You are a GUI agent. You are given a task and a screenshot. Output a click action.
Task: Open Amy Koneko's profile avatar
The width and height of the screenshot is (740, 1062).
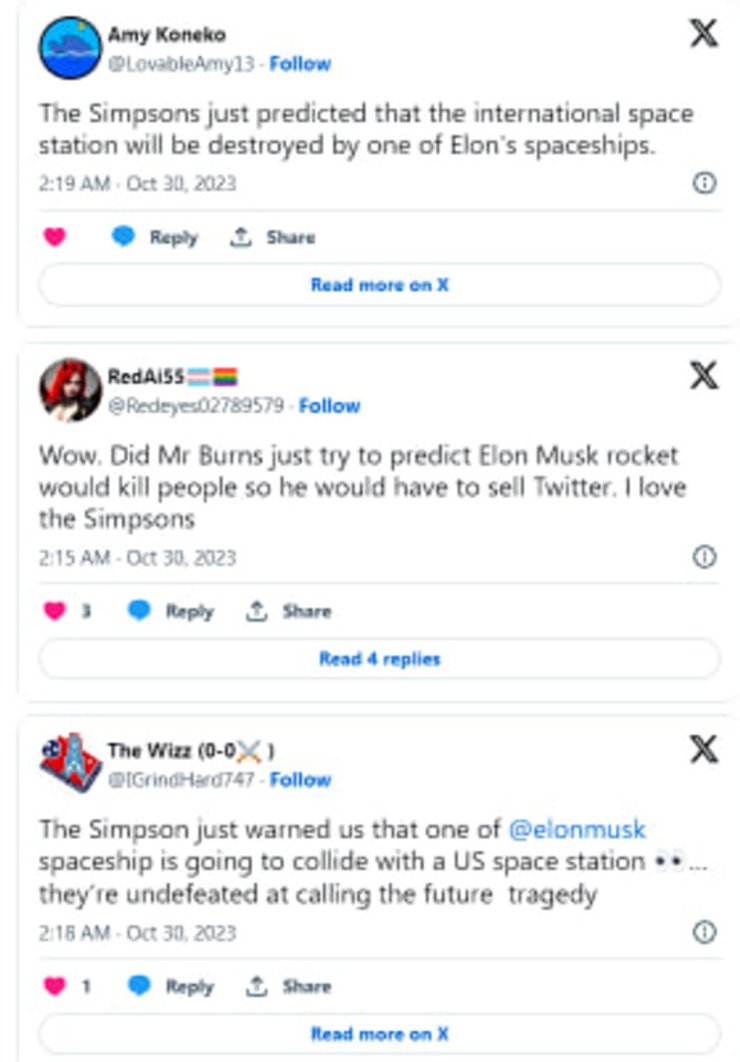tap(70, 47)
